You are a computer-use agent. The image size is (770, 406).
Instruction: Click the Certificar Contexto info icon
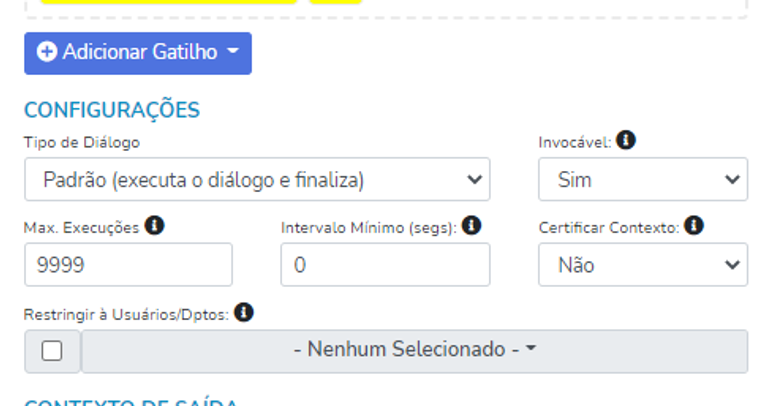pyautogui.click(x=694, y=226)
